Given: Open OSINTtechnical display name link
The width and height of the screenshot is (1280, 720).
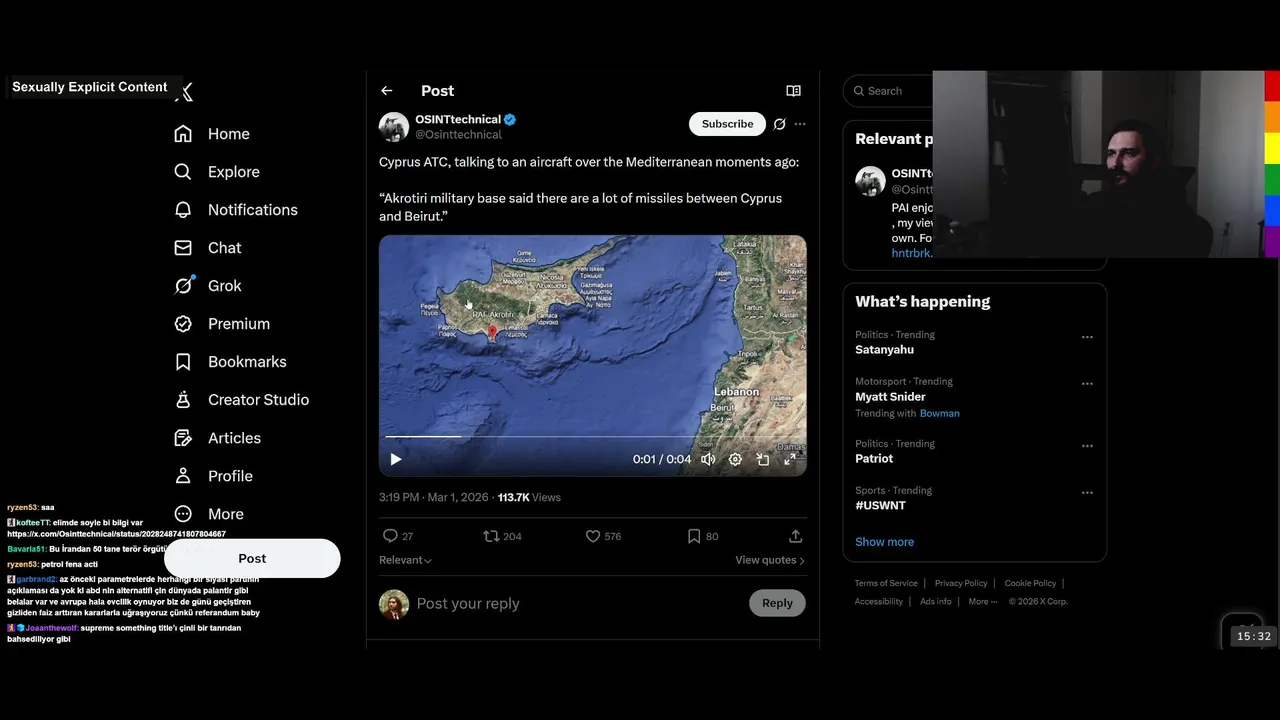Looking at the screenshot, I should (458, 119).
